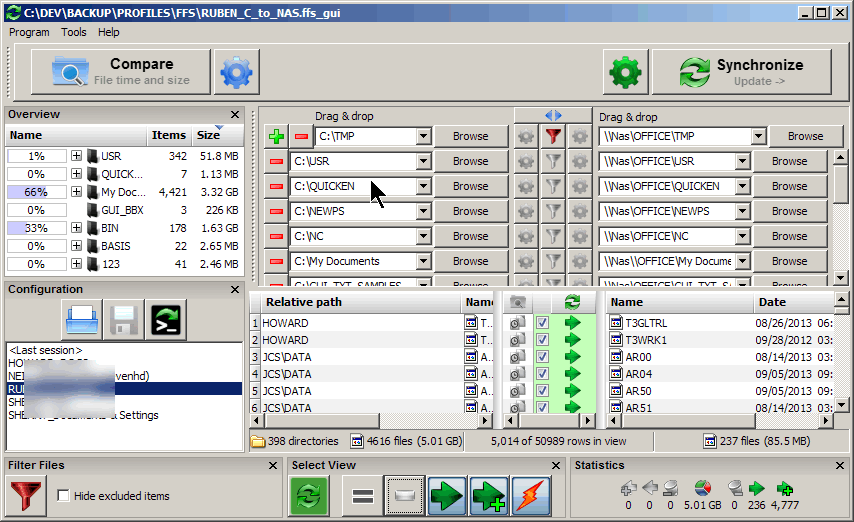Open the Tools menu

point(74,32)
